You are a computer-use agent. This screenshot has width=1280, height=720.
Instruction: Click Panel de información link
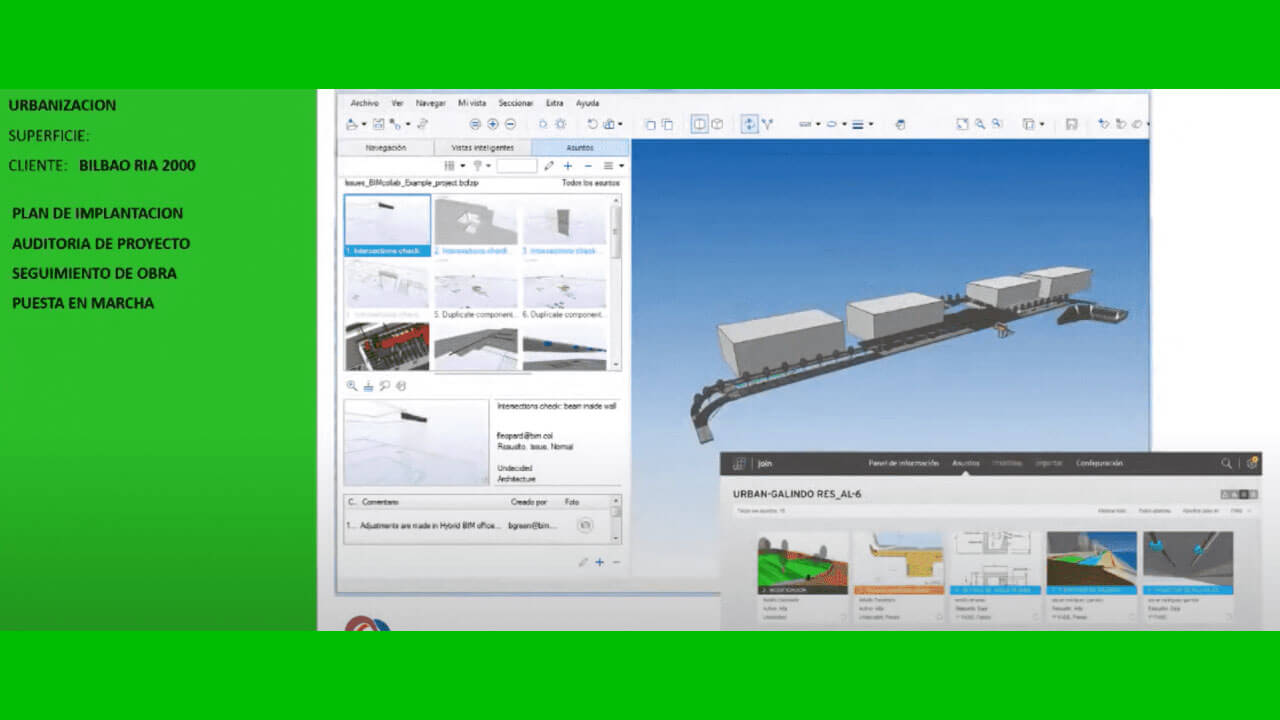pyautogui.click(x=903, y=463)
